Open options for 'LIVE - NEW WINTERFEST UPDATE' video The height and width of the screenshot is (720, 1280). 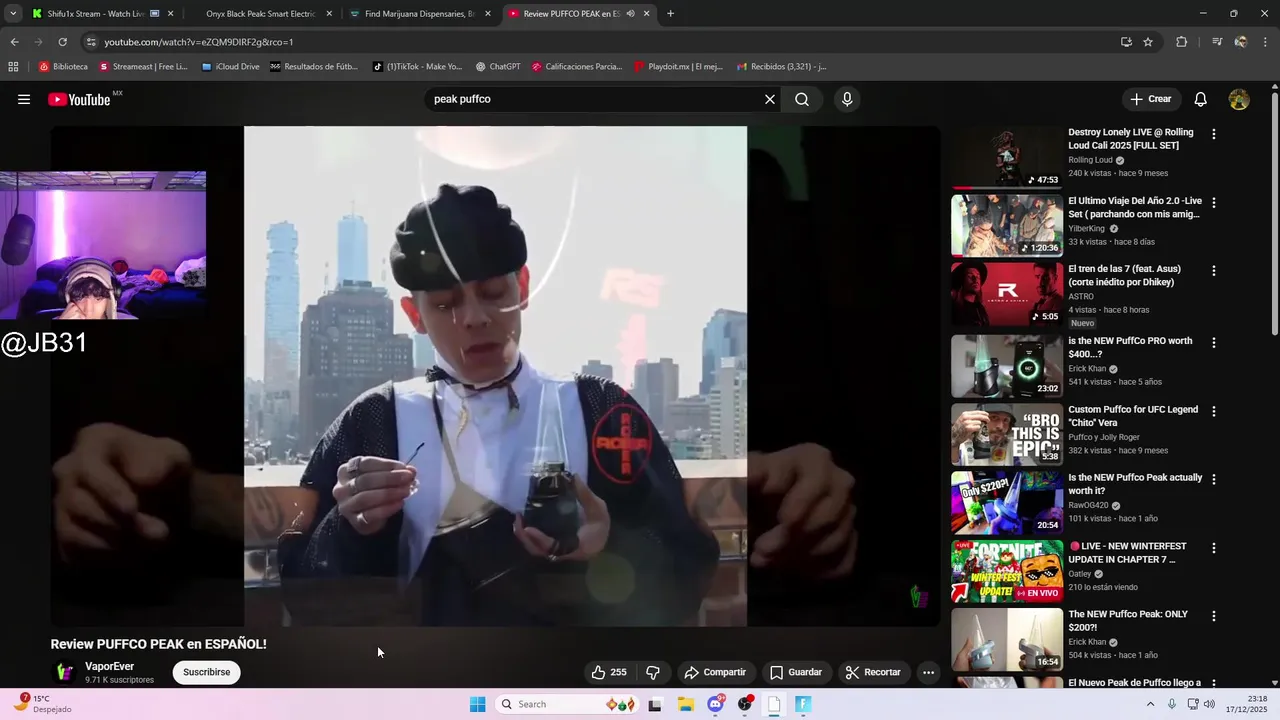pos(1214,548)
